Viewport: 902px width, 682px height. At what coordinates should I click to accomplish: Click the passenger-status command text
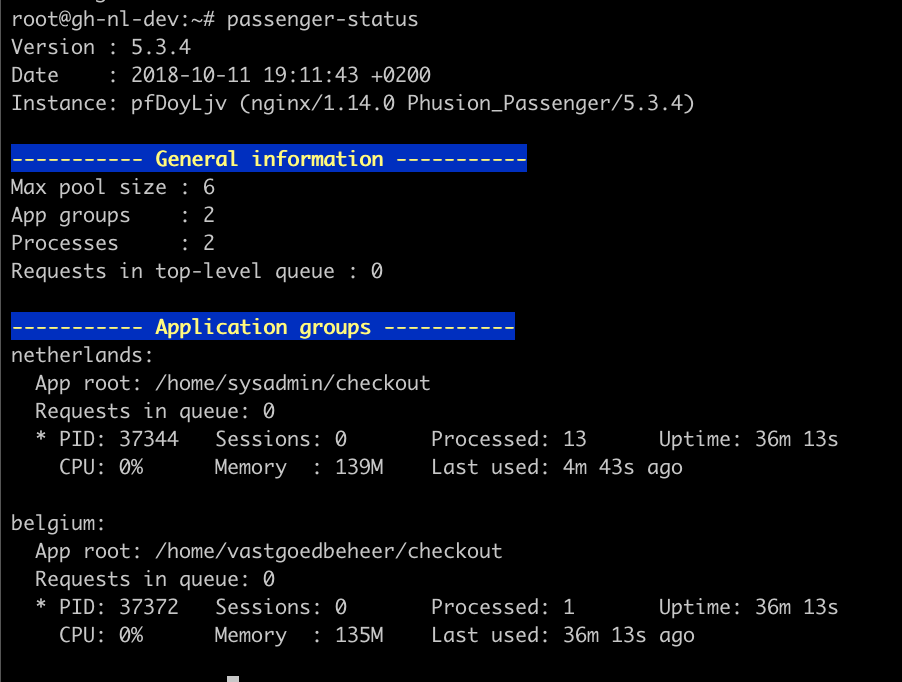[322, 20]
